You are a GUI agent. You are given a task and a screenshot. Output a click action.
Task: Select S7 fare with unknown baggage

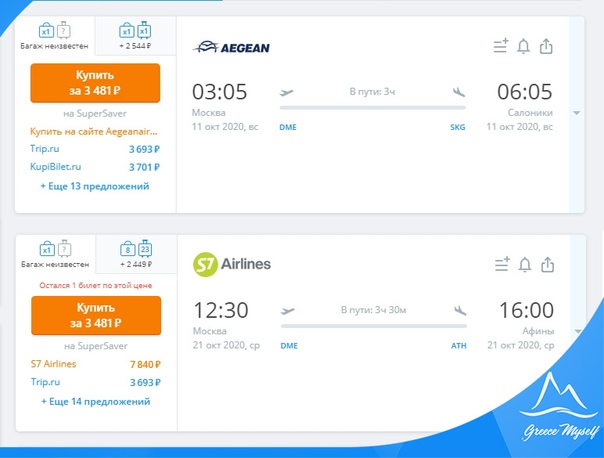tap(55, 254)
